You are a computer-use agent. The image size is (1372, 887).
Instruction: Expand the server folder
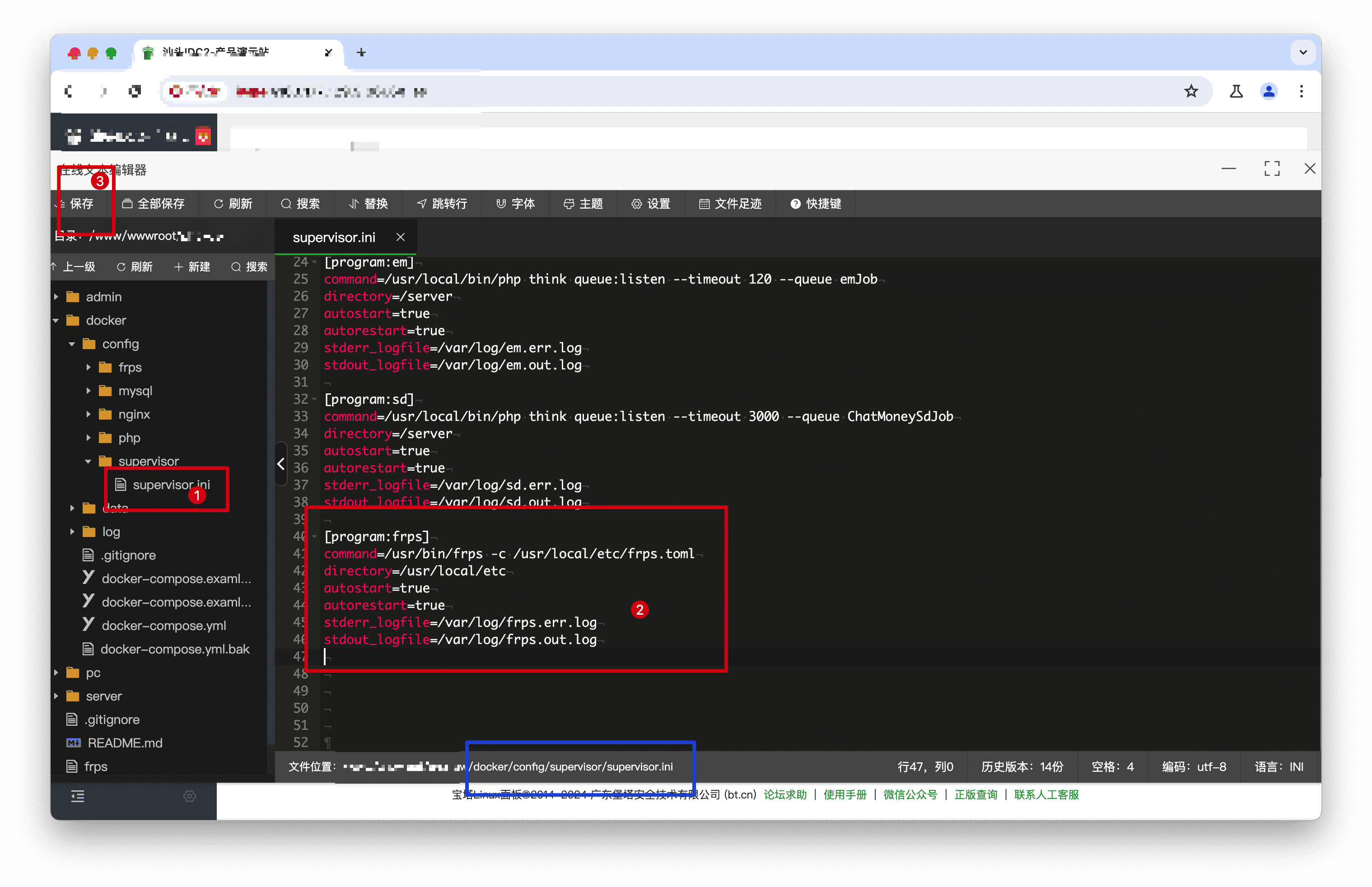[x=56, y=696]
